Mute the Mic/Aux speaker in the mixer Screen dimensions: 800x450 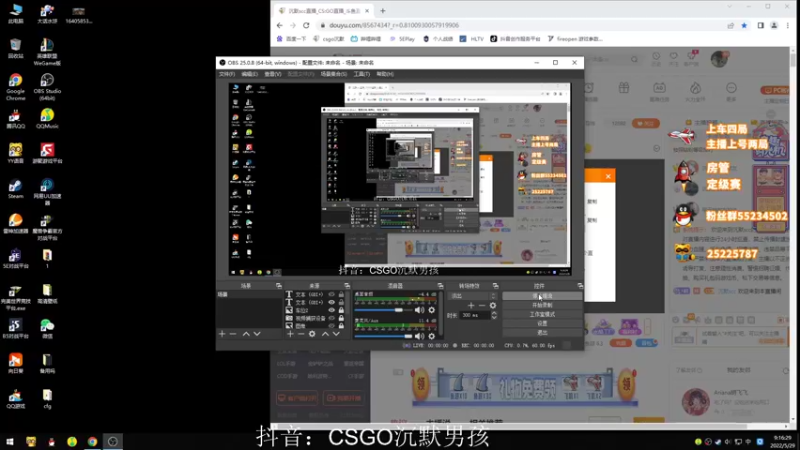(419, 336)
